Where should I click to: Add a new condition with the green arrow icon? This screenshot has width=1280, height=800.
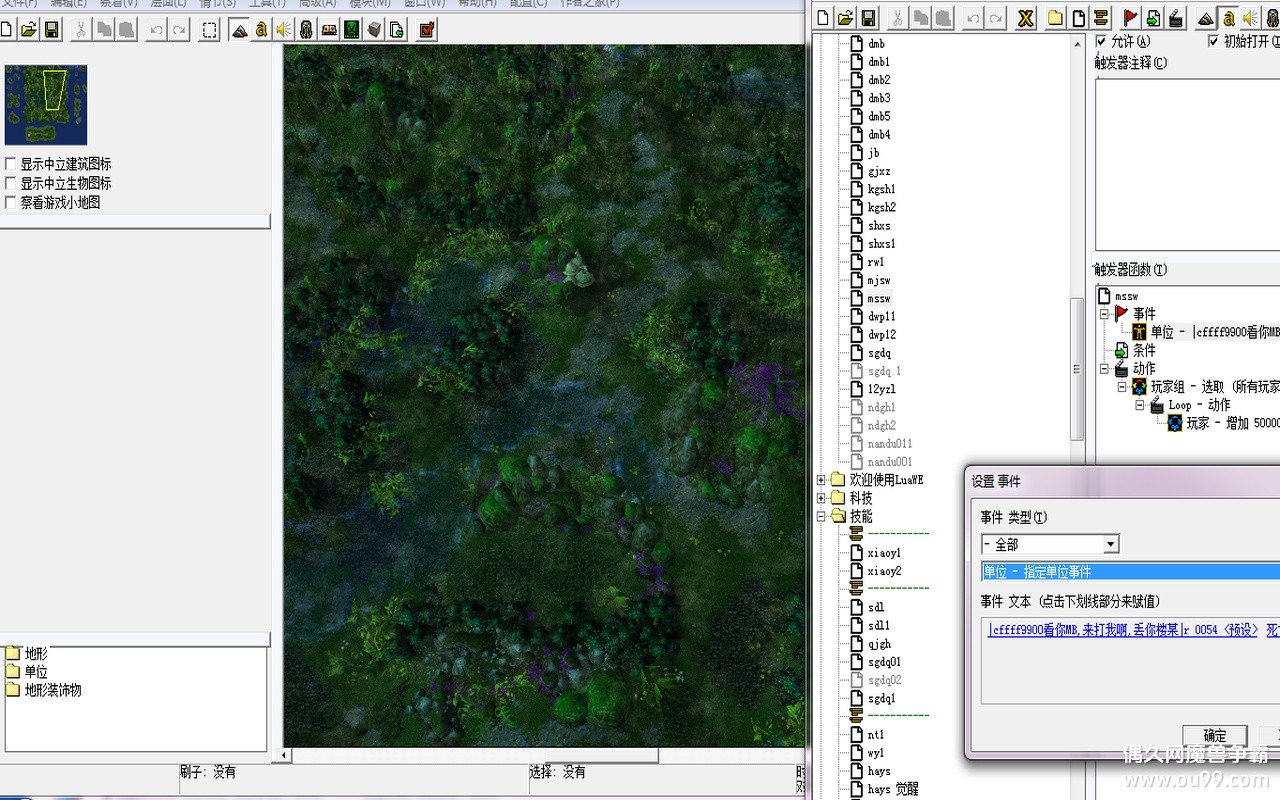pos(1154,18)
